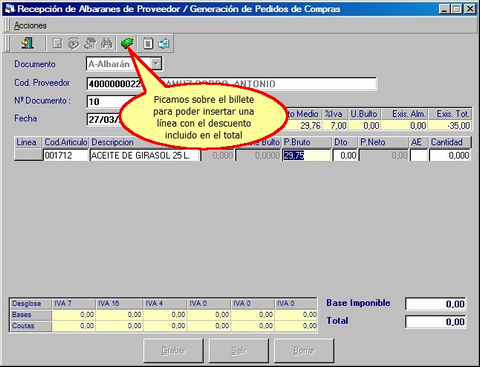480x367 pixels.
Task: Click the green banknote discount icon
Action: pos(127,43)
